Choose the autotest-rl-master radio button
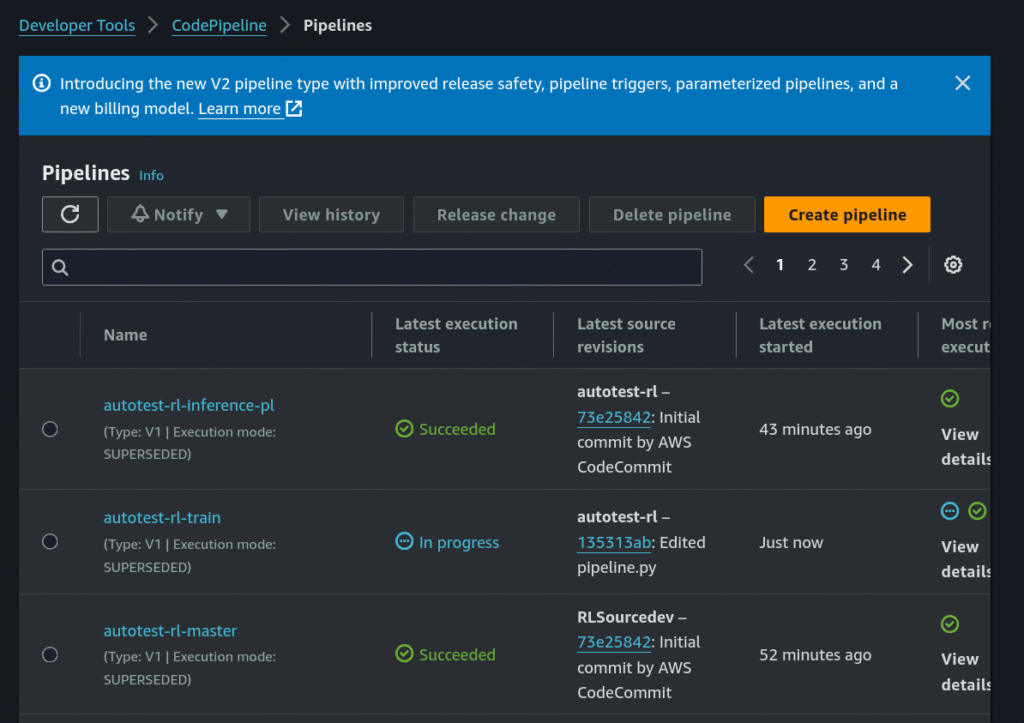Image resolution: width=1024 pixels, height=723 pixels. tap(50, 654)
